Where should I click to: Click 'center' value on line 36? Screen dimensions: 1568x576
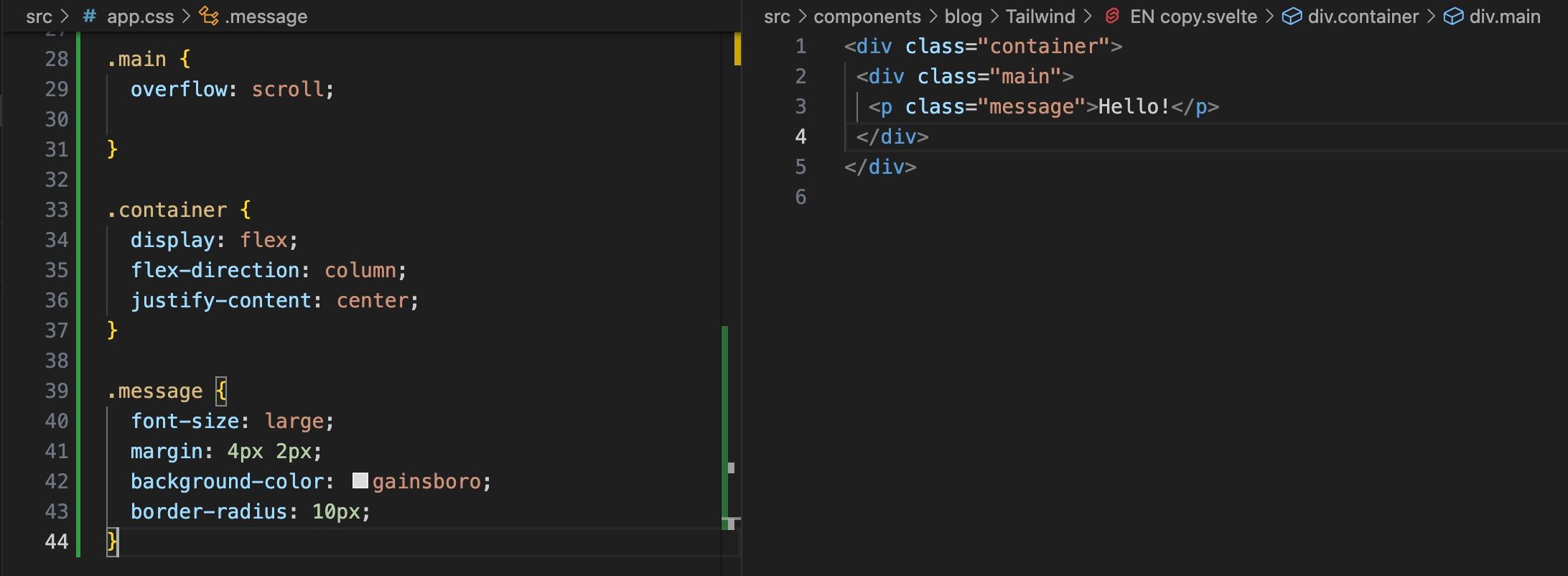(x=373, y=300)
